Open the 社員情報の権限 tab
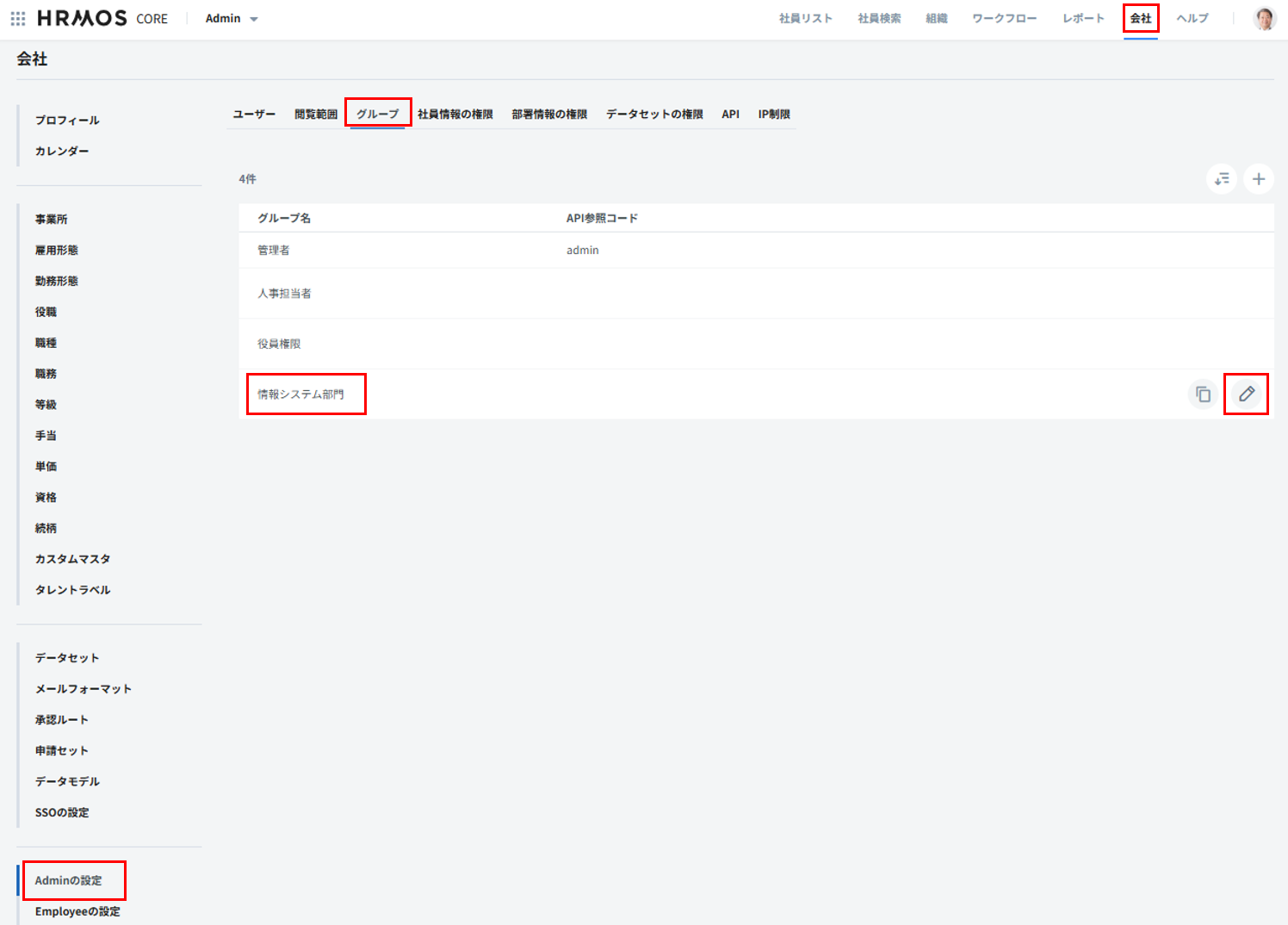This screenshot has width=1288, height=925. (455, 115)
